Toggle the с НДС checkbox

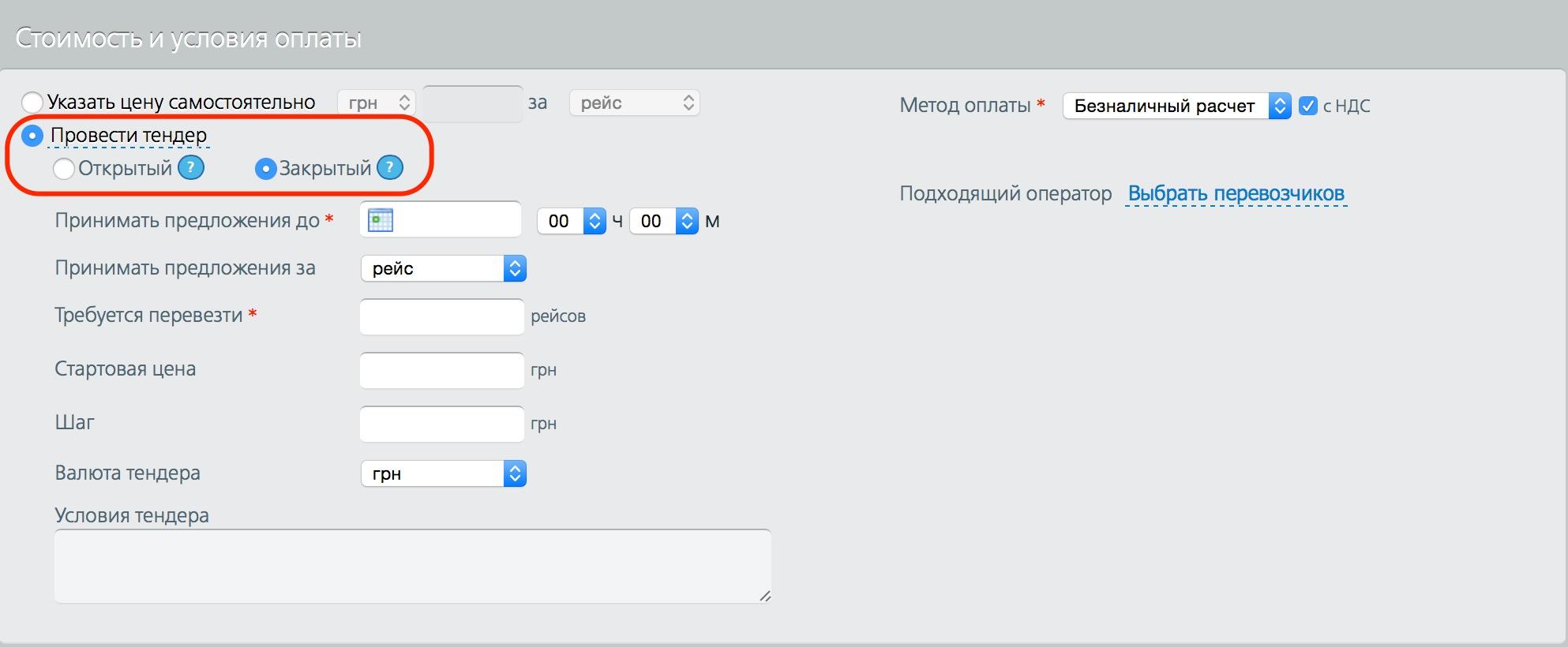(x=1307, y=106)
